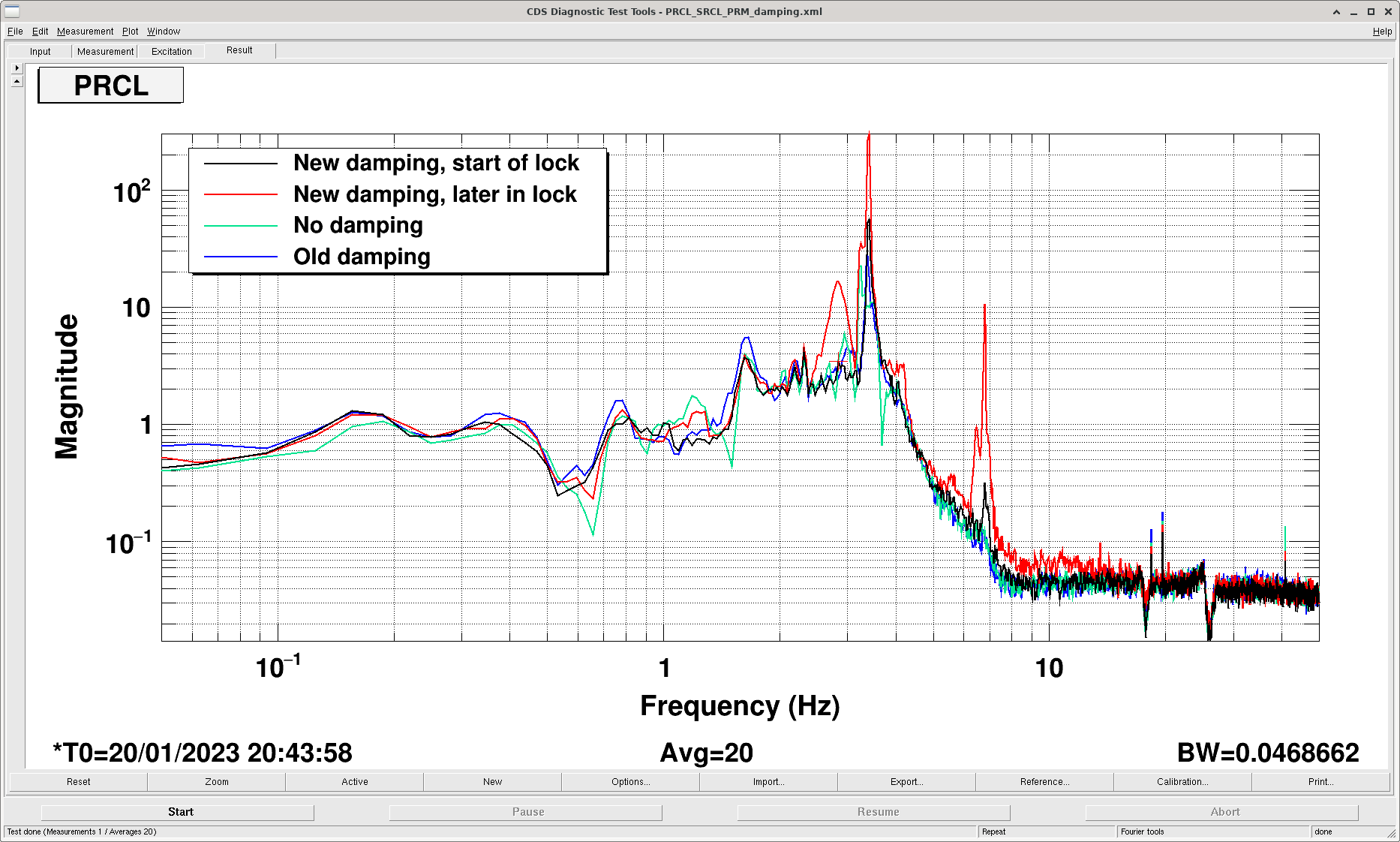Click the red legend line swatch
This screenshot has height=842, width=1400.
[241, 194]
